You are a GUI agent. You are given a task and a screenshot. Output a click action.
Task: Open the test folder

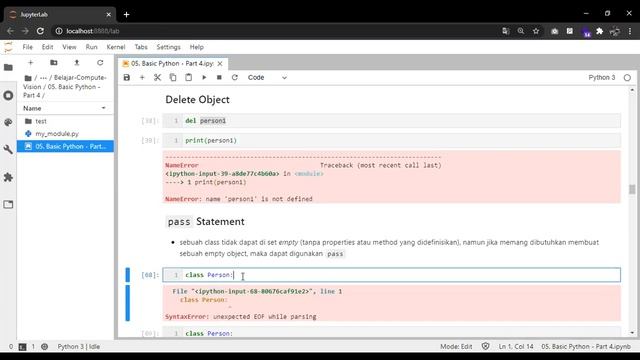(x=65, y=121)
